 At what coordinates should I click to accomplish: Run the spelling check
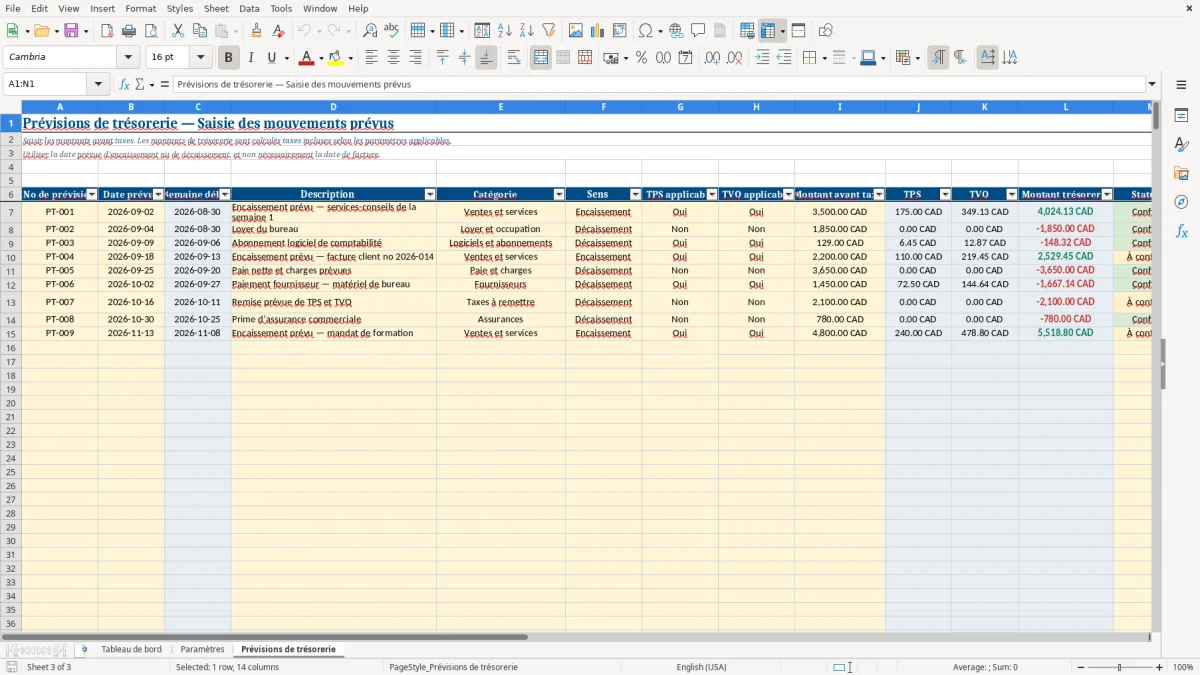pyautogui.click(x=392, y=31)
